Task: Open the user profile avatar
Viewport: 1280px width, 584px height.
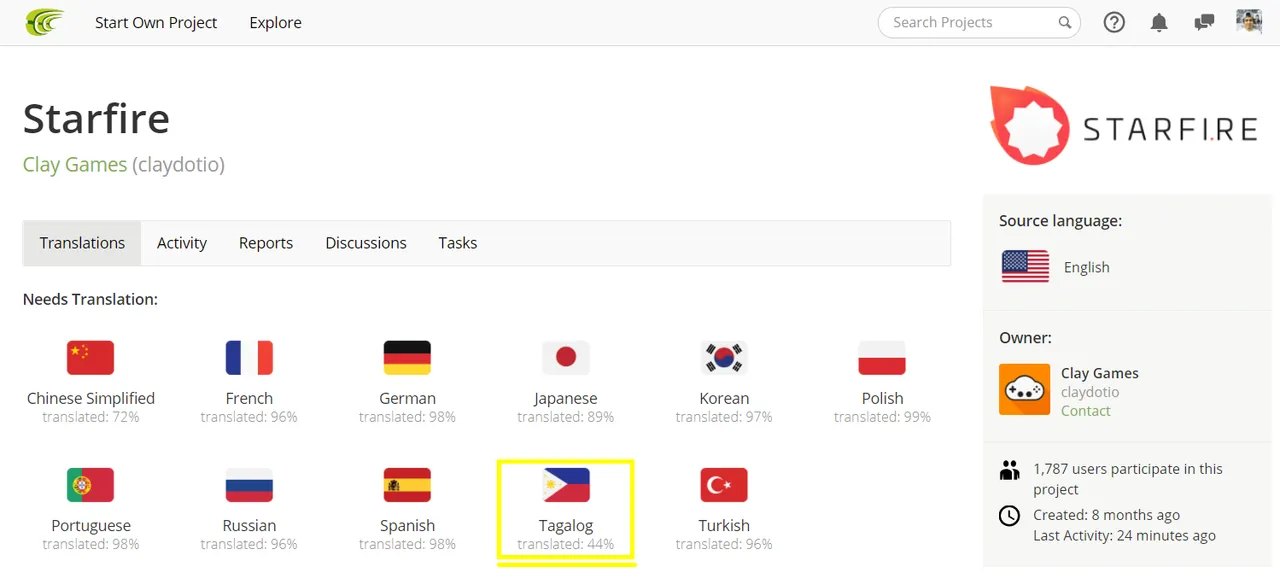Action: pos(1249,21)
